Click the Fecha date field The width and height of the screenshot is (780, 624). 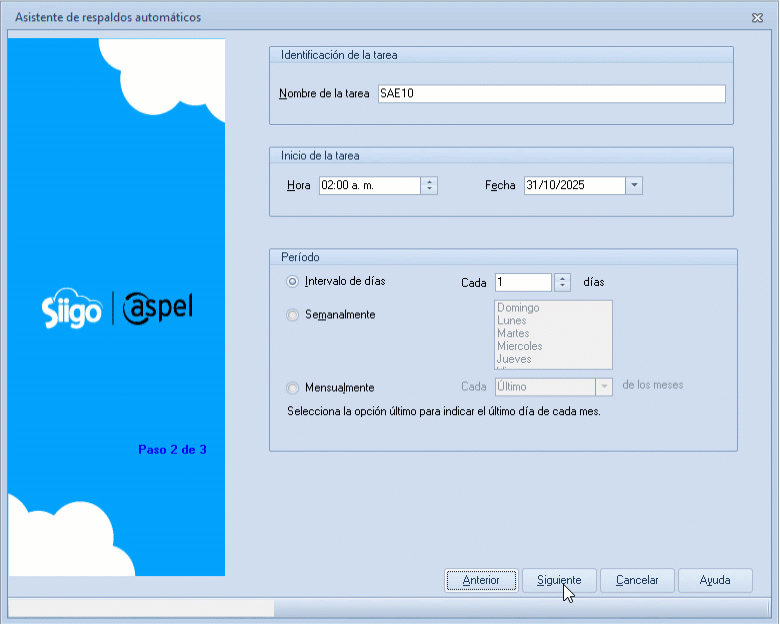pos(575,186)
